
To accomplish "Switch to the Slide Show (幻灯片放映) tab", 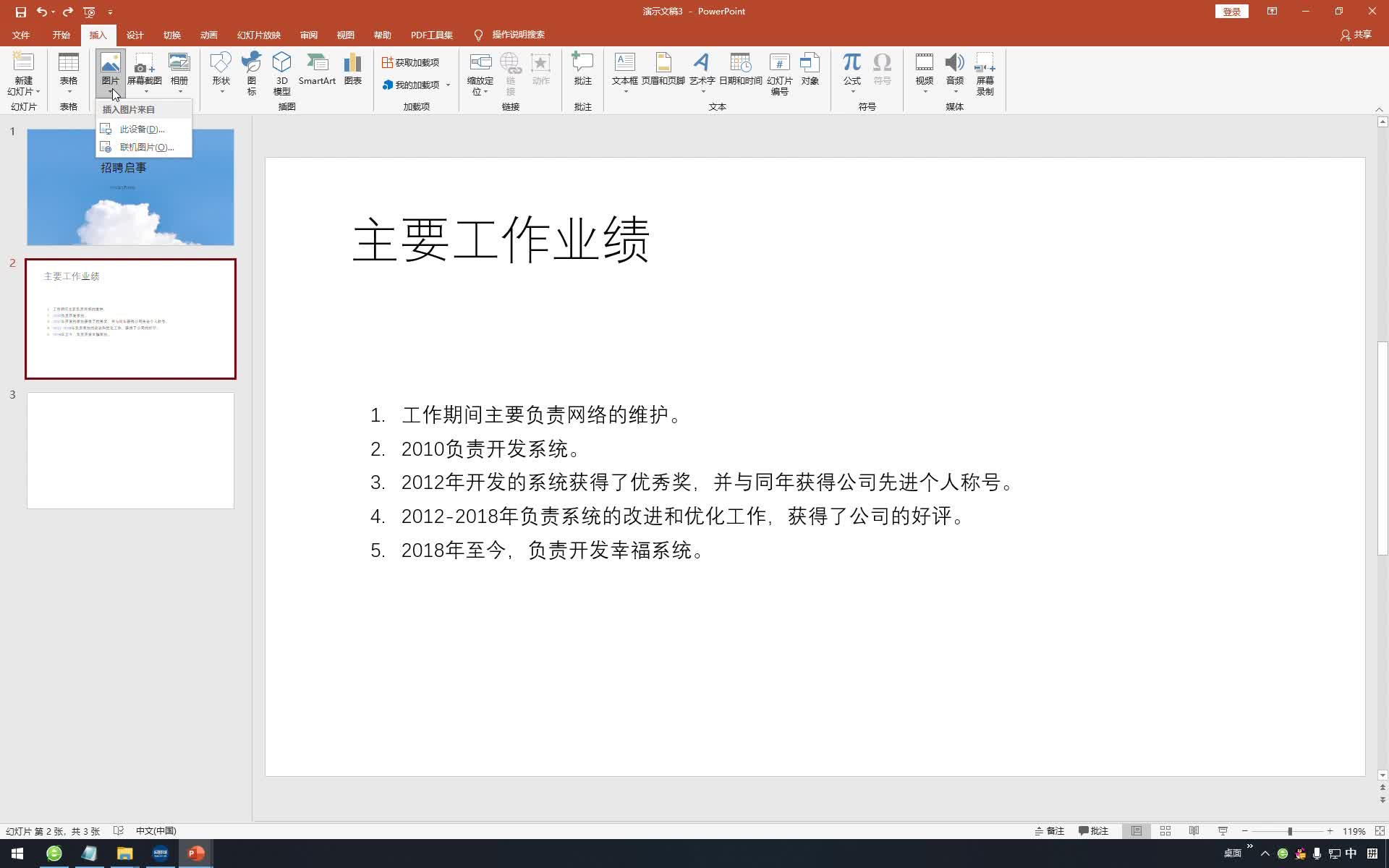I will tap(258, 35).
